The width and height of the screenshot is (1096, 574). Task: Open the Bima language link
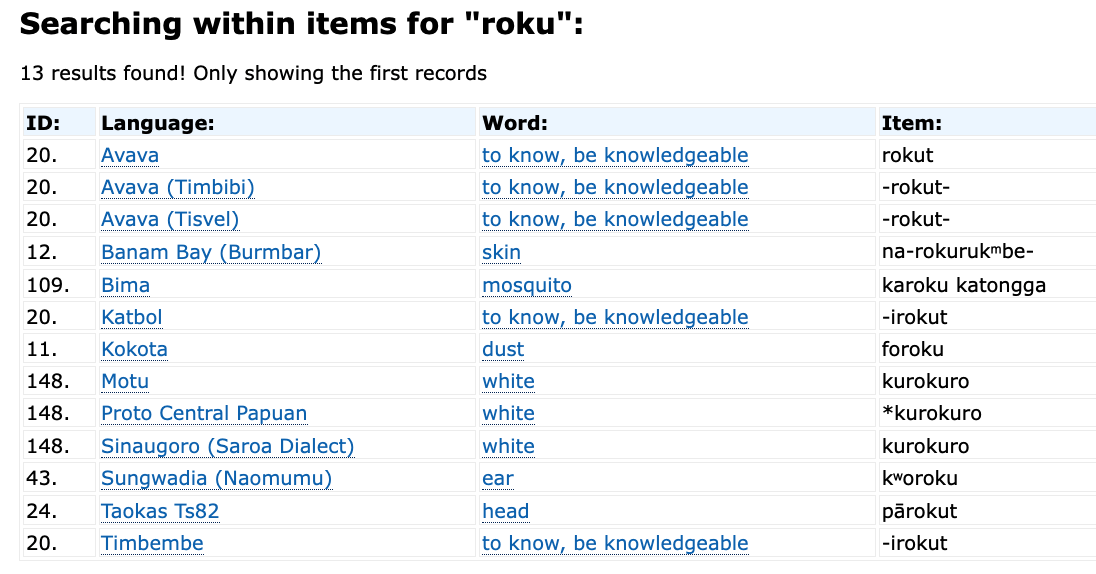click(125, 285)
